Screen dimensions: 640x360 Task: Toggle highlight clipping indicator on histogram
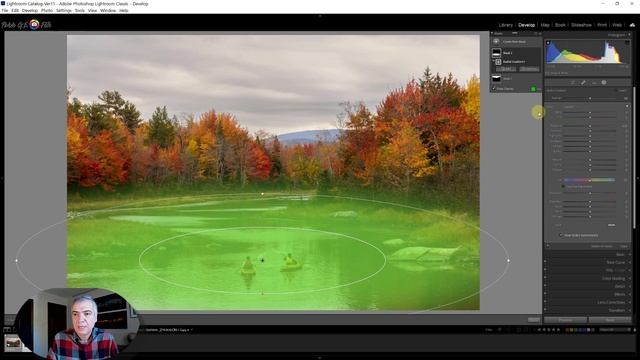tap(627, 43)
